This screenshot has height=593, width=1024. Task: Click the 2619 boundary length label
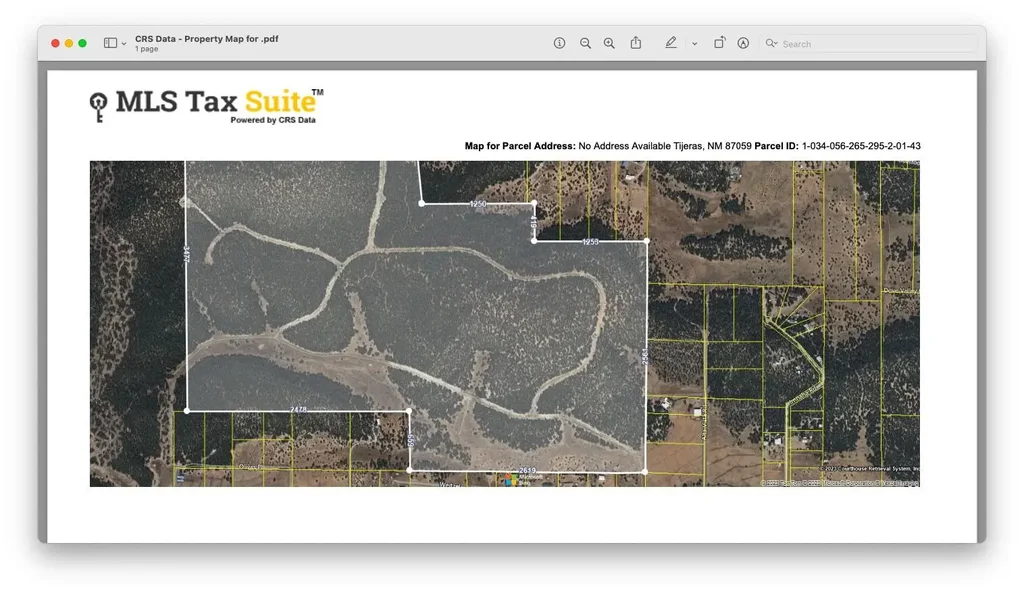pos(527,470)
